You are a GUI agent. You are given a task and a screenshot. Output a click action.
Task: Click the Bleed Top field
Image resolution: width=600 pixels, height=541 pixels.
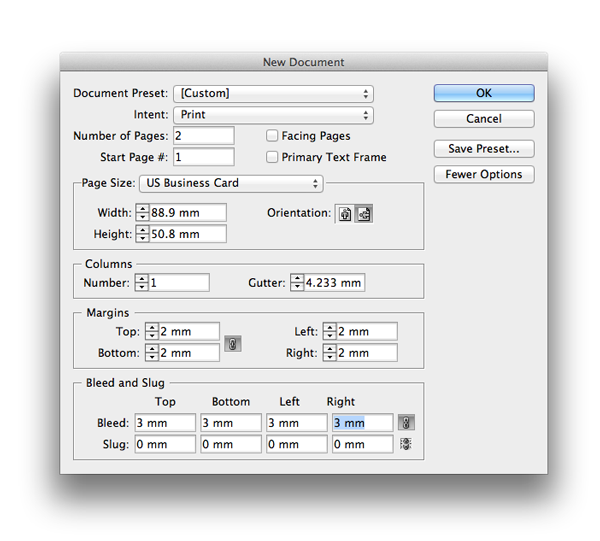[x=165, y=423]
